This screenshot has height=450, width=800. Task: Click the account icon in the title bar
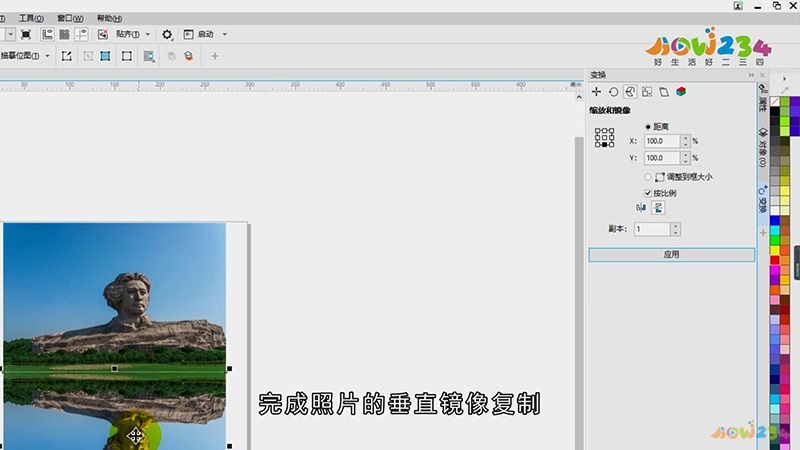[738, 6]
